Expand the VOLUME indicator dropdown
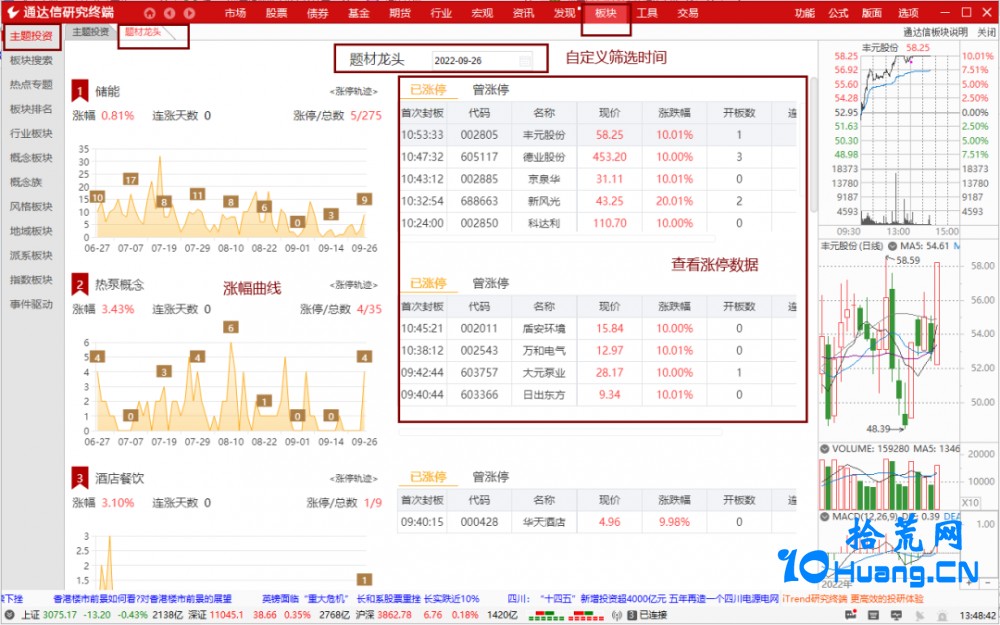This screenshot has height=625, width=1000. click(825, 449)
